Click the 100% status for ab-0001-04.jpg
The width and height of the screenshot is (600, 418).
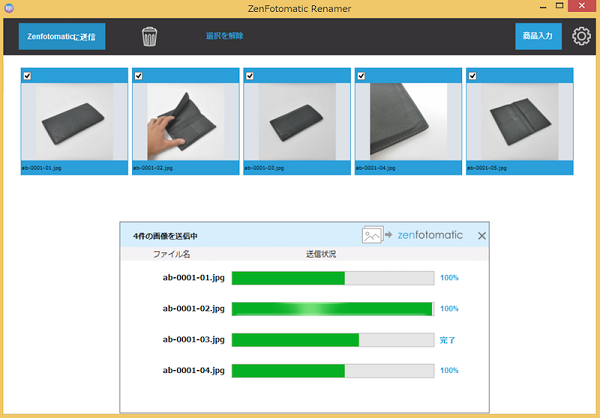coord(449,370)
